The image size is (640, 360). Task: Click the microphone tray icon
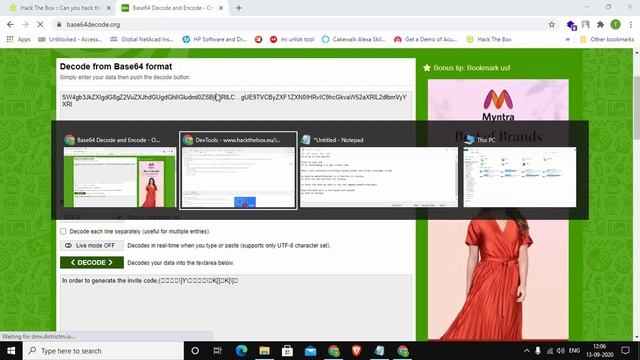pyautogui.click(x=538, y=351)
